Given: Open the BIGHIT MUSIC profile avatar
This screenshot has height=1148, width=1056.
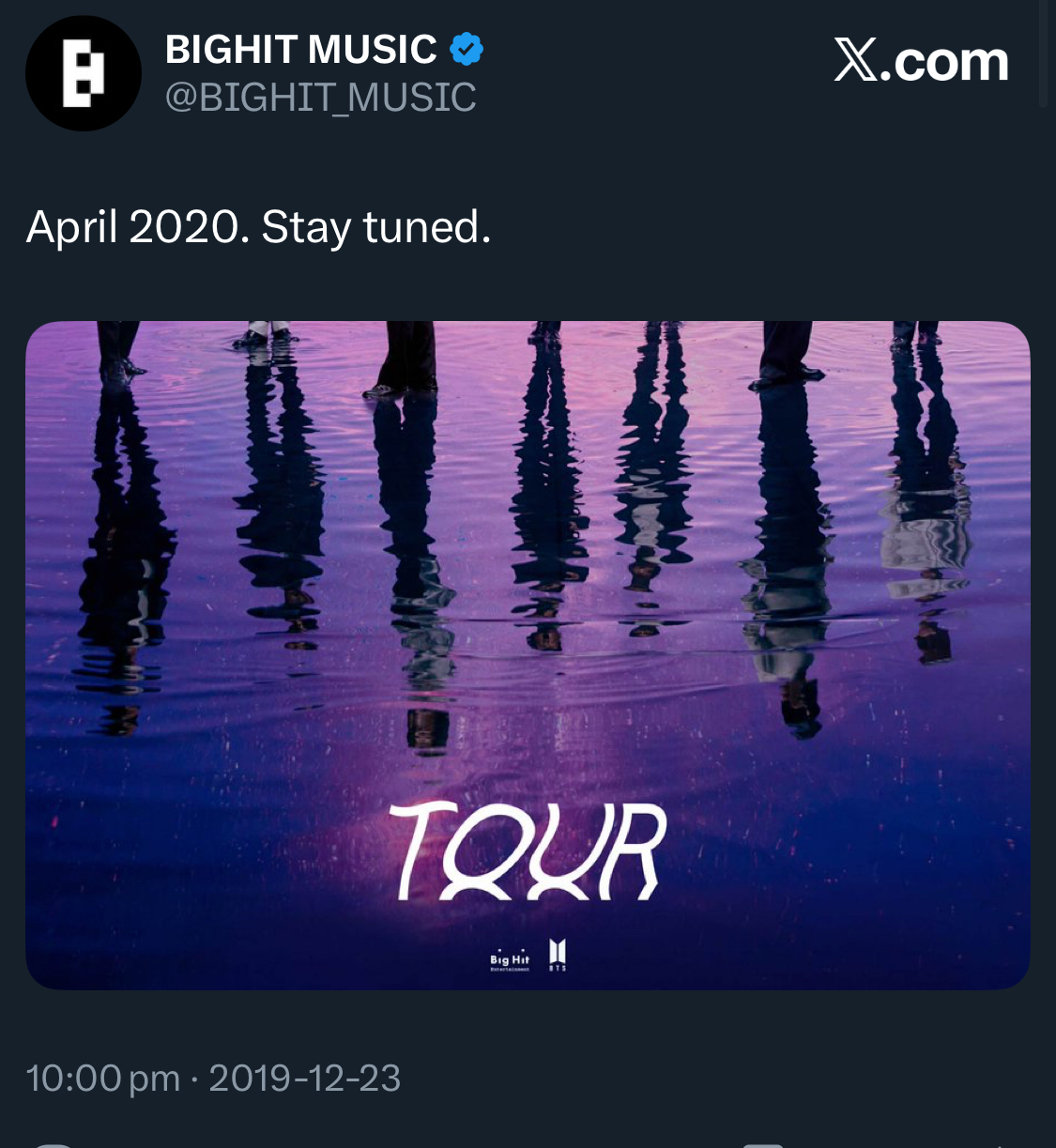Looking at the screenshot, I should tap(84, 73).
